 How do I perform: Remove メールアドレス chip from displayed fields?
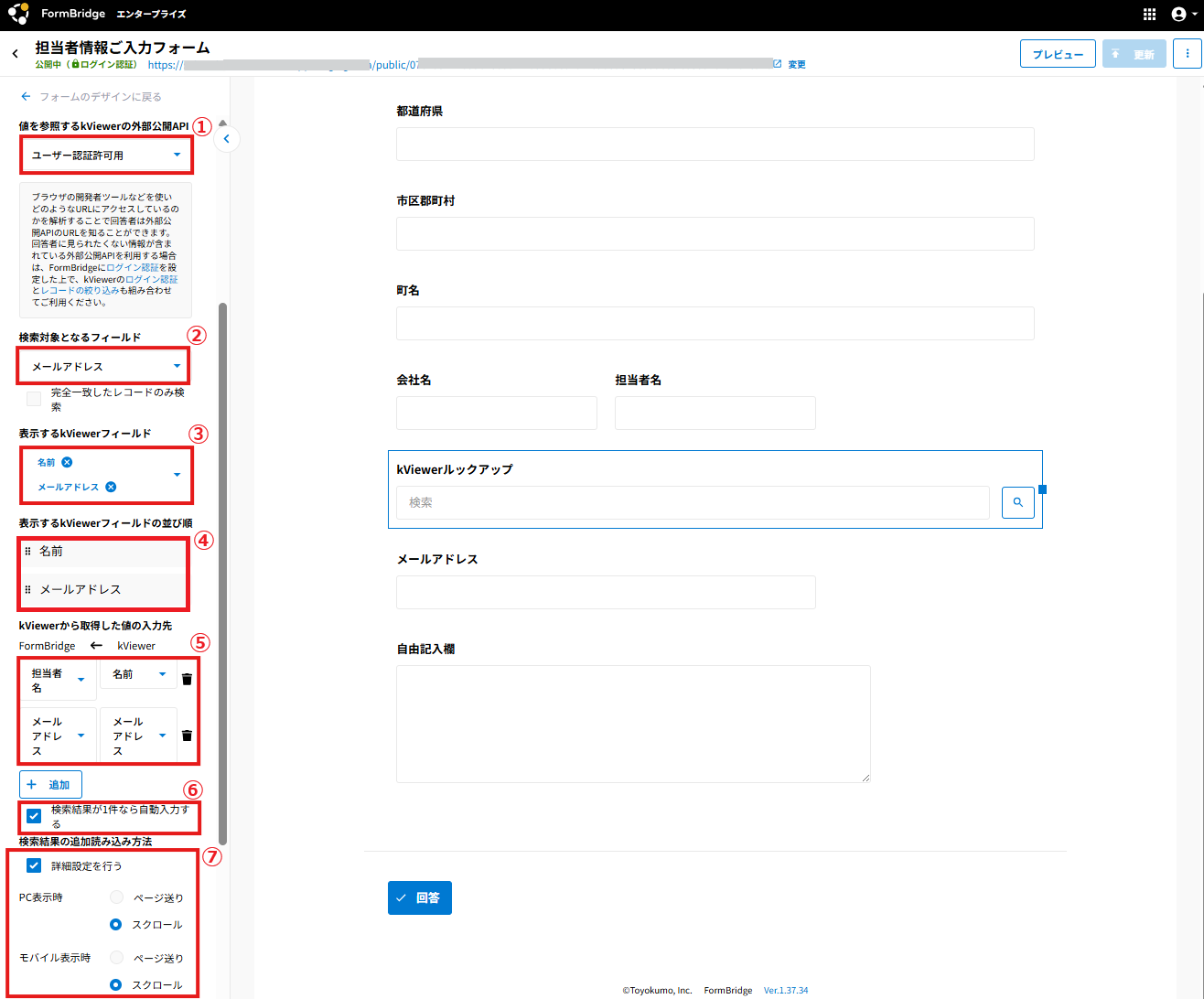[x=111, y=487]
